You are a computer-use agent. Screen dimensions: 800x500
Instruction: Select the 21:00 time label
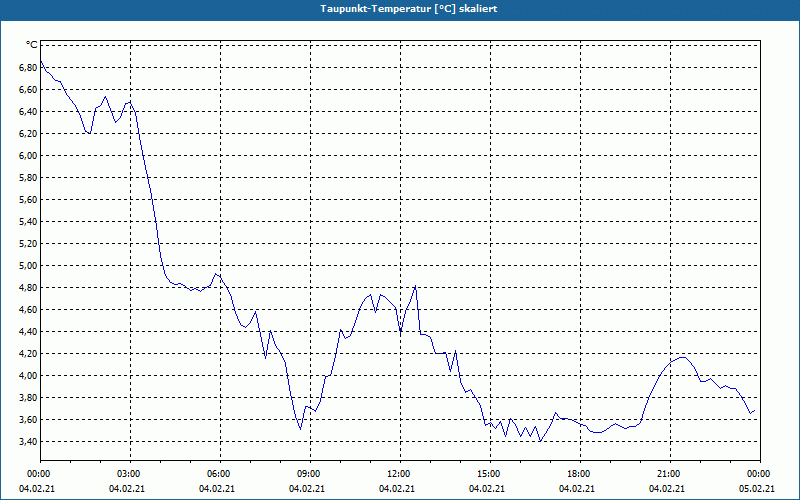tap(667, 474)
